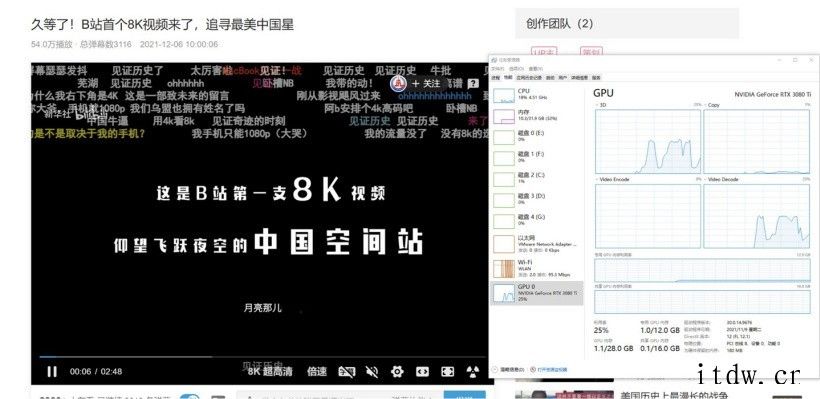Click the 3D usage graph
Screen dimensions: 820x399
(648, 142)
